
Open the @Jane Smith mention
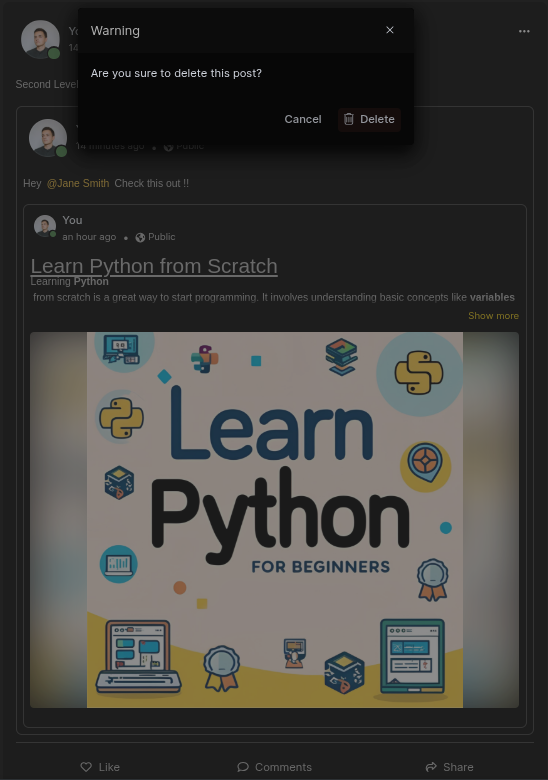tap(78, 184)
